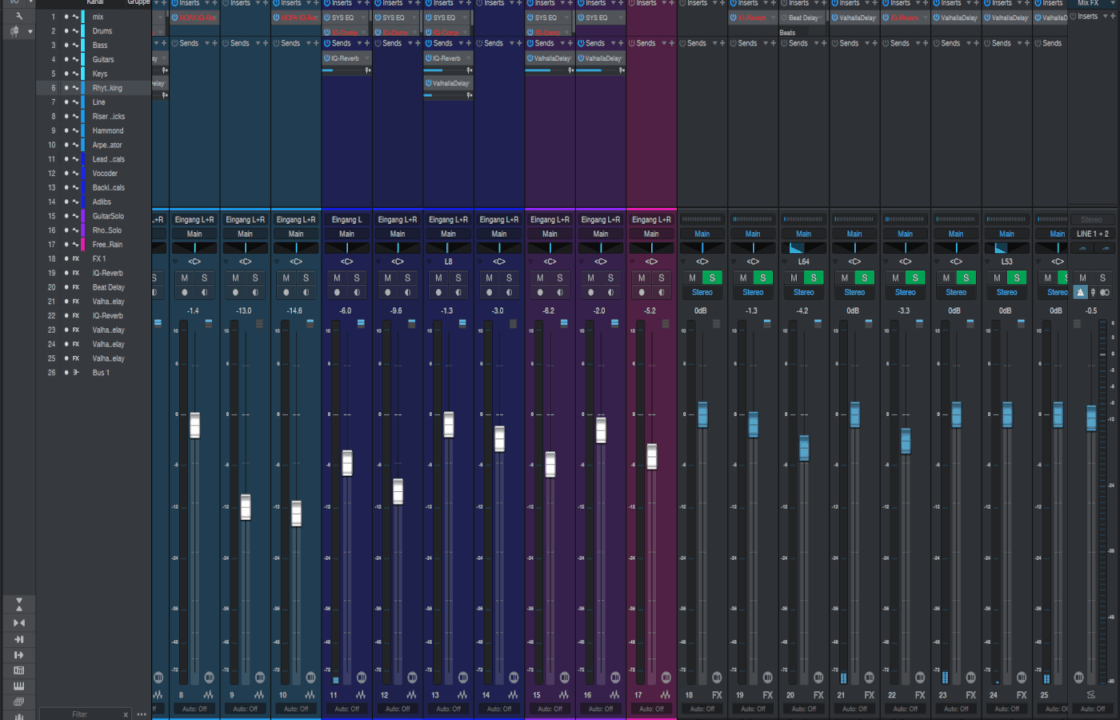Screen dimensions: 1120x720
Task: Click the FX icon at bottom of channel 18
Action: (x=716, y=694)
